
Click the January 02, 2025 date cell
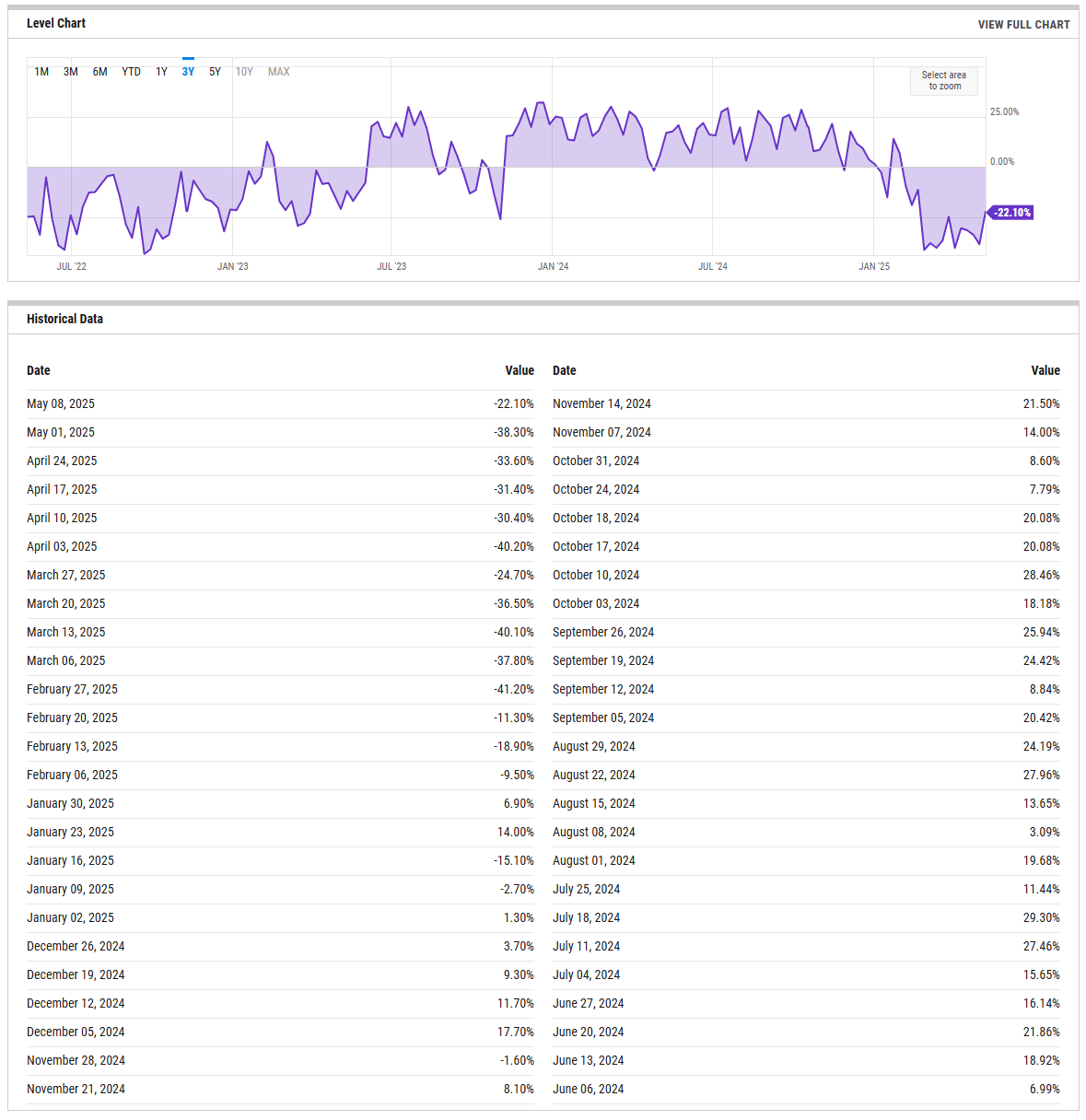point(70,917)
